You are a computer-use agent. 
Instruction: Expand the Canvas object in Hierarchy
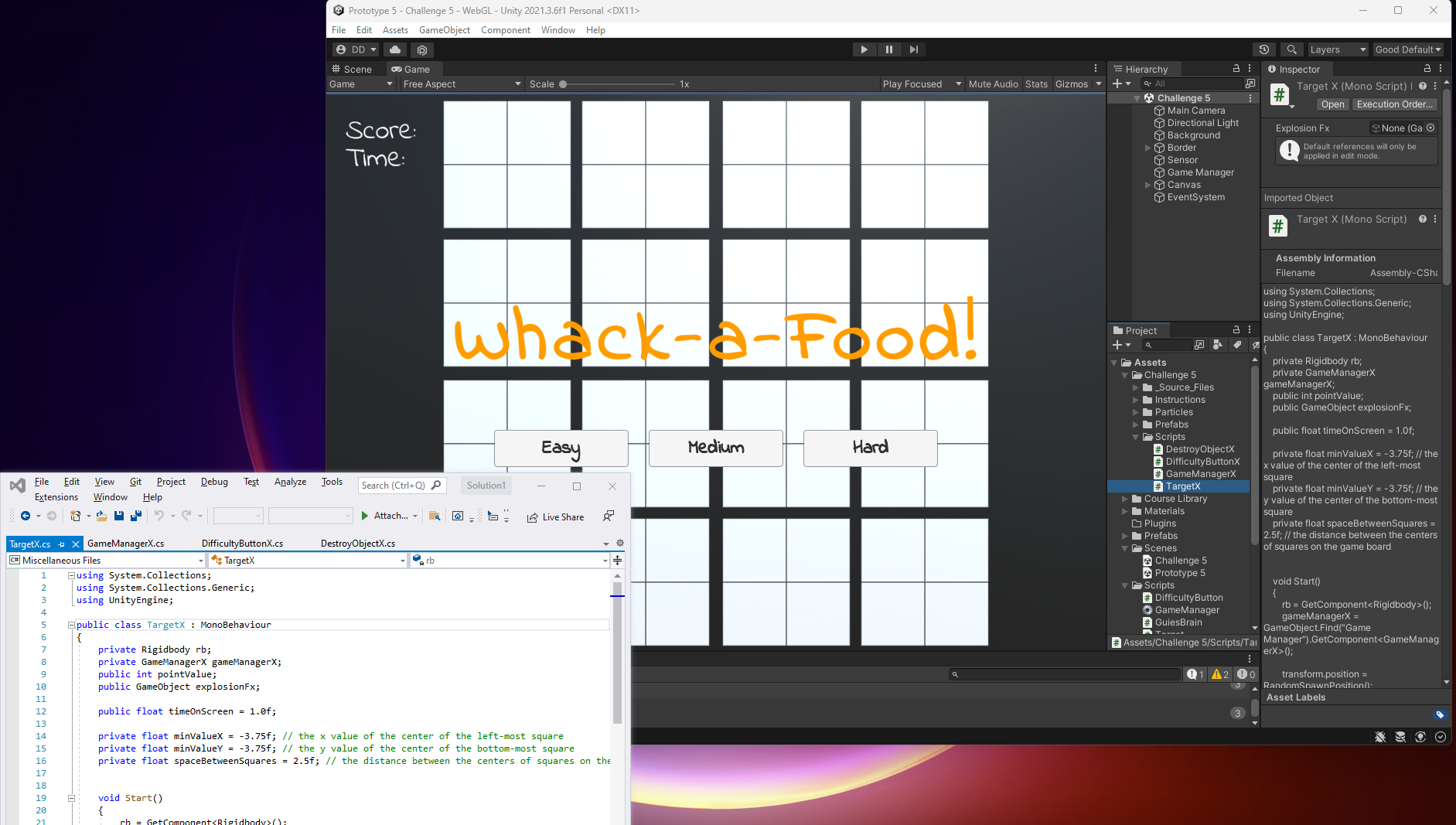pos(1148,185)
